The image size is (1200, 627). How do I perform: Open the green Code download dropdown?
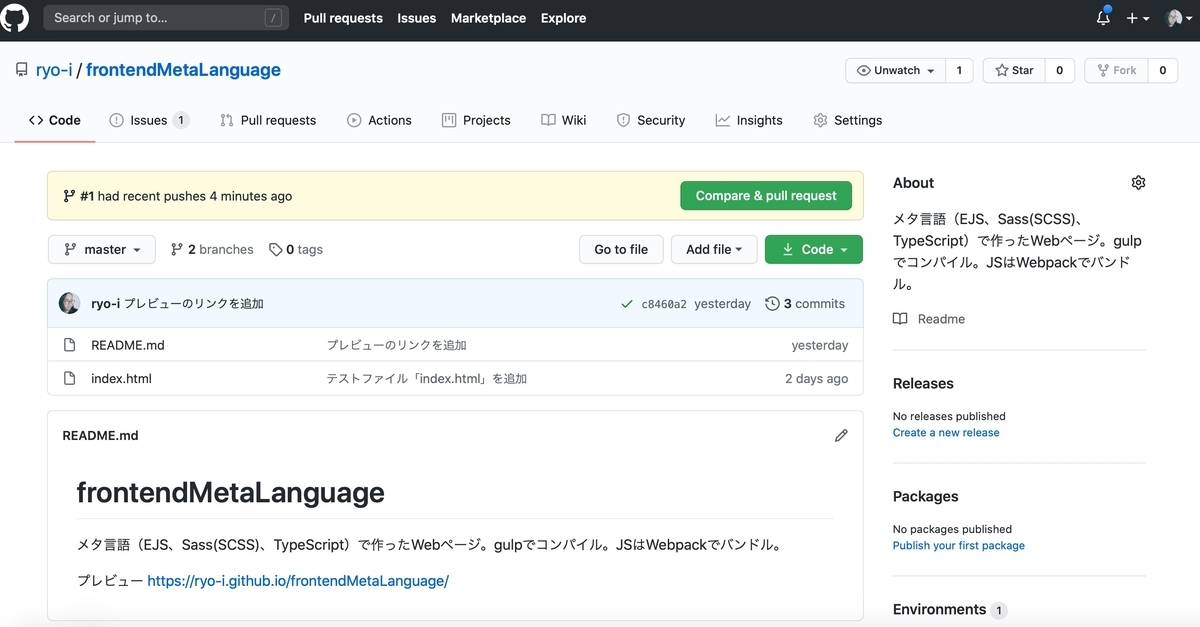pos(814,249)
